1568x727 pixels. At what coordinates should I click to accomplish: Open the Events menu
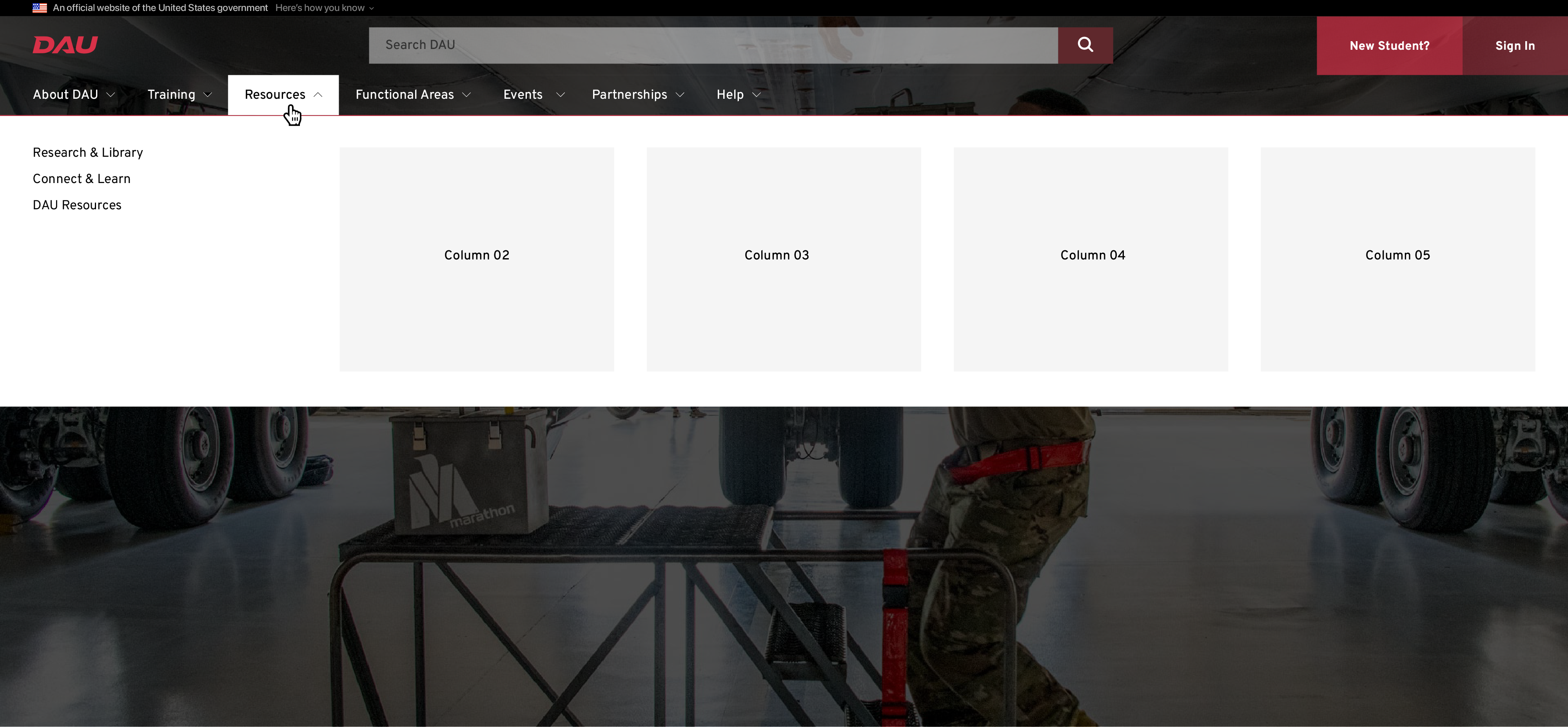pyautogui.click(x=522, y=94)
